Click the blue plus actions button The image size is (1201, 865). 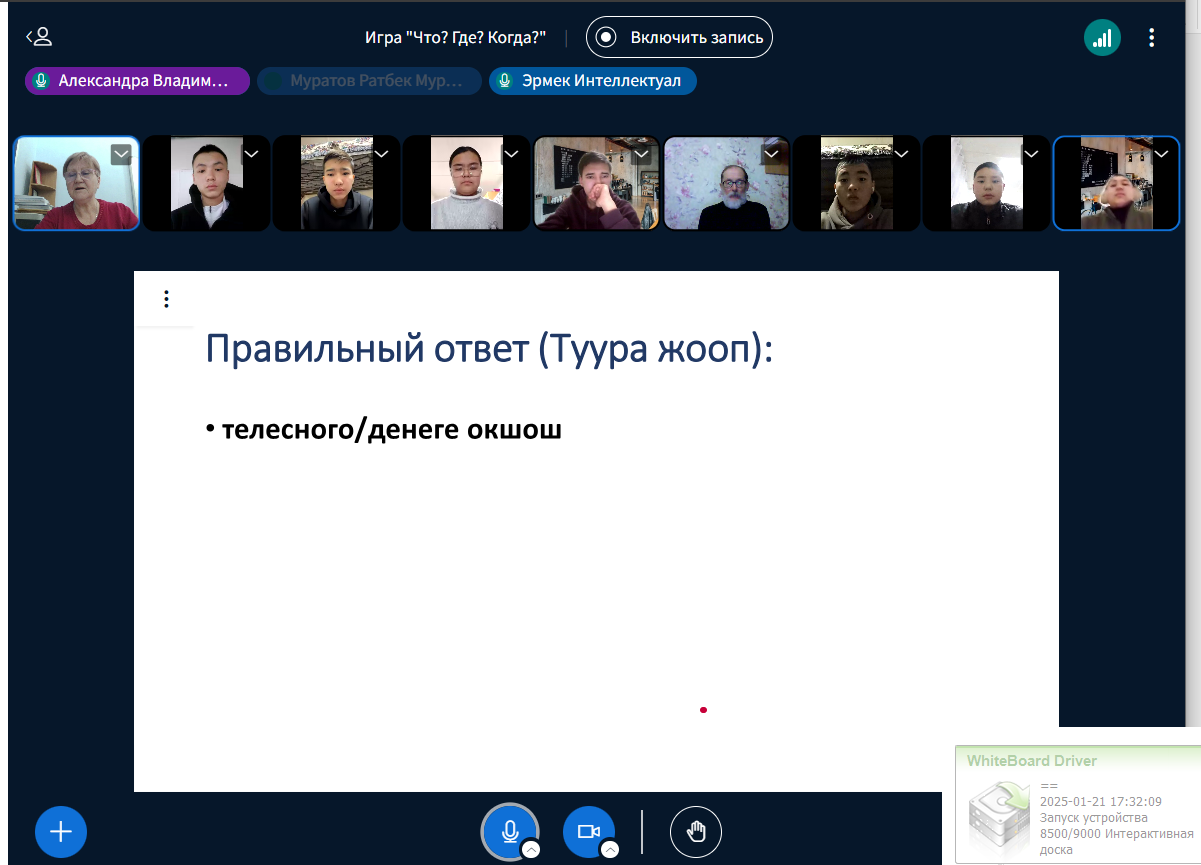coord(61,831)
